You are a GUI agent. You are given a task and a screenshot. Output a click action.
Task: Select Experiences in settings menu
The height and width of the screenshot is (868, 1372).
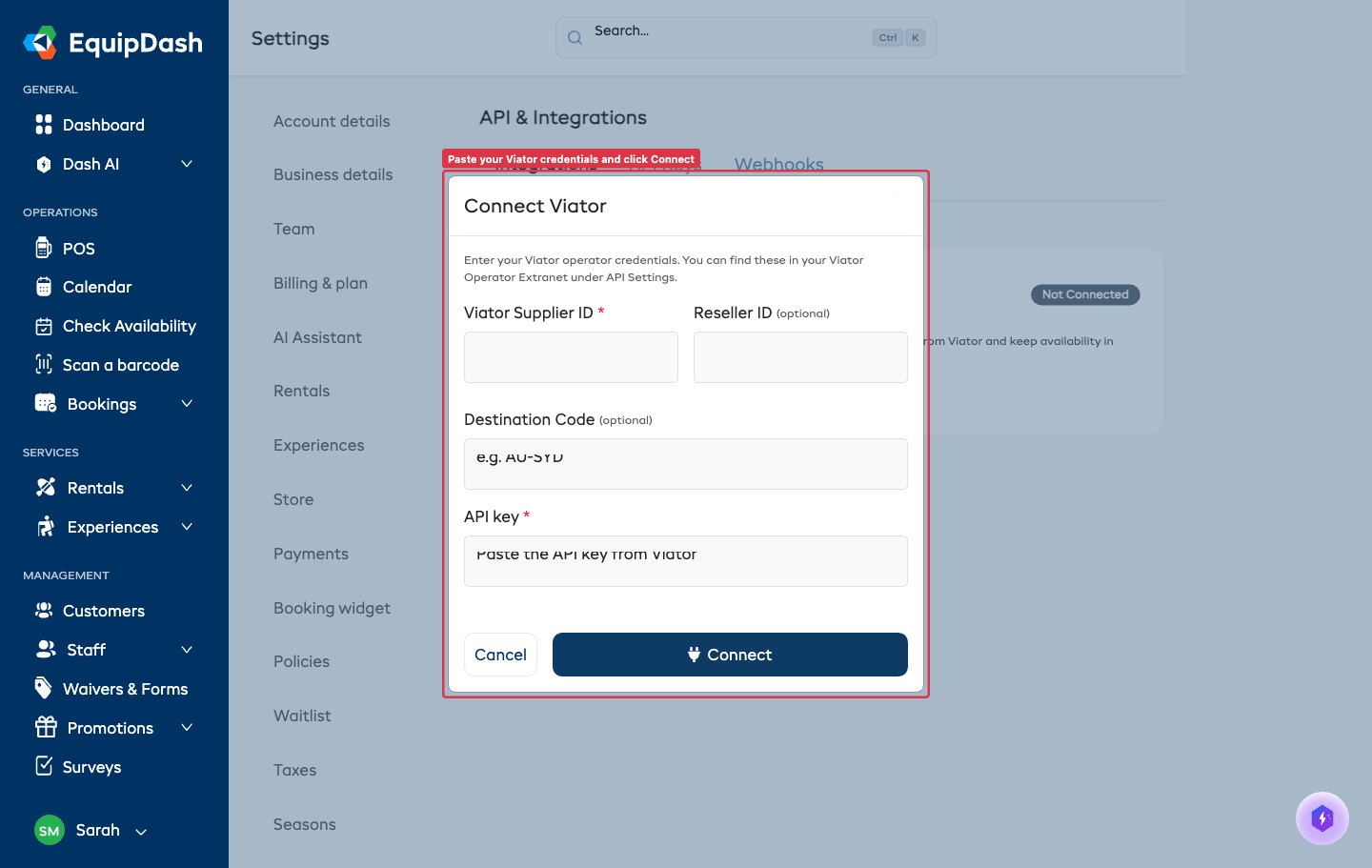[318, 445]
